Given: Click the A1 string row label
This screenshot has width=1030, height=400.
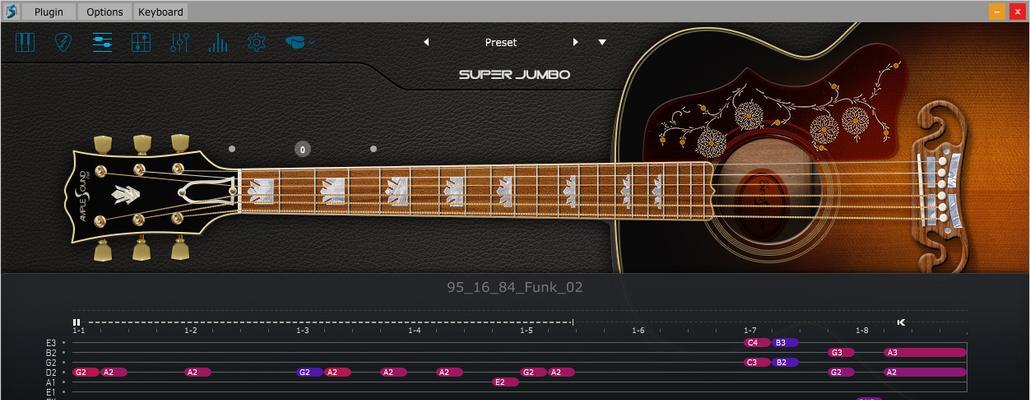Looking at the screenshot, I should pyautogui.click(x=51, y=382).
